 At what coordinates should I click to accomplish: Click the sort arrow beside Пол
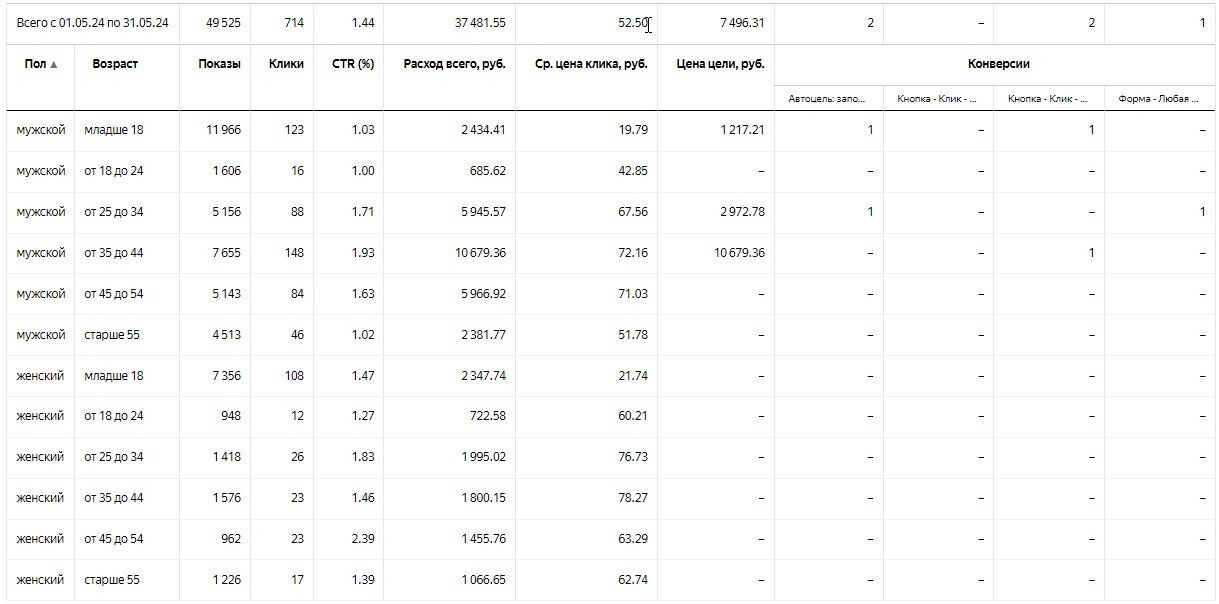pyautogui.click(x=54, y=65)
